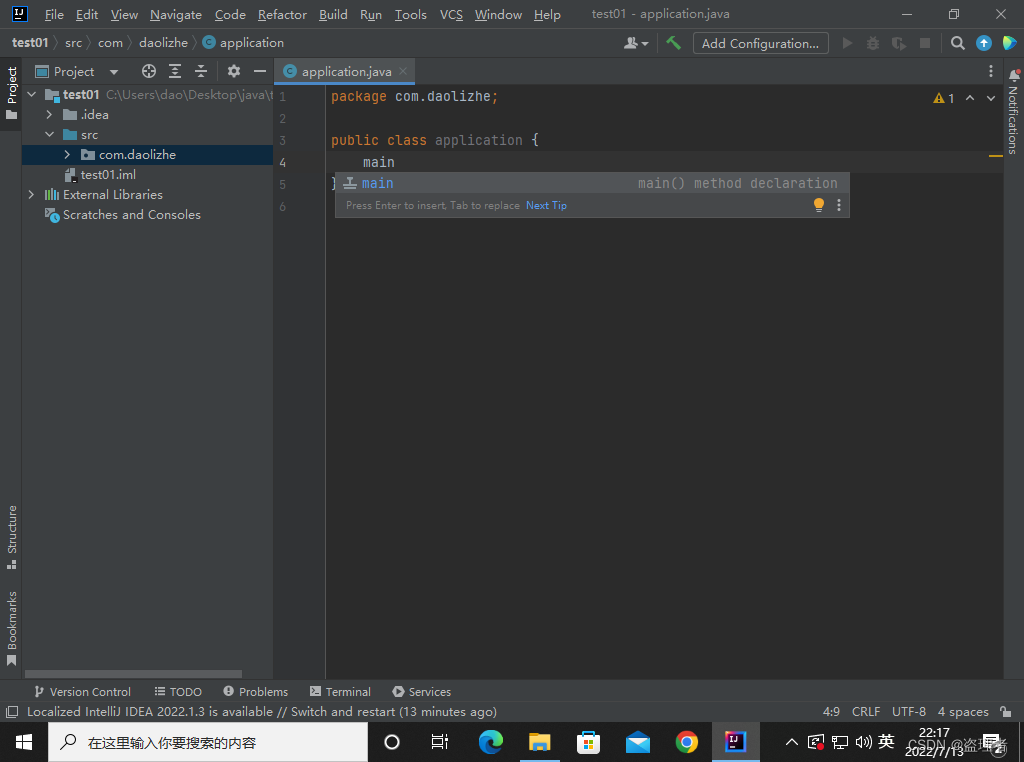1024x762 pixels.
Task: Click the Build Project hammer icon
Action: [673, 43]
